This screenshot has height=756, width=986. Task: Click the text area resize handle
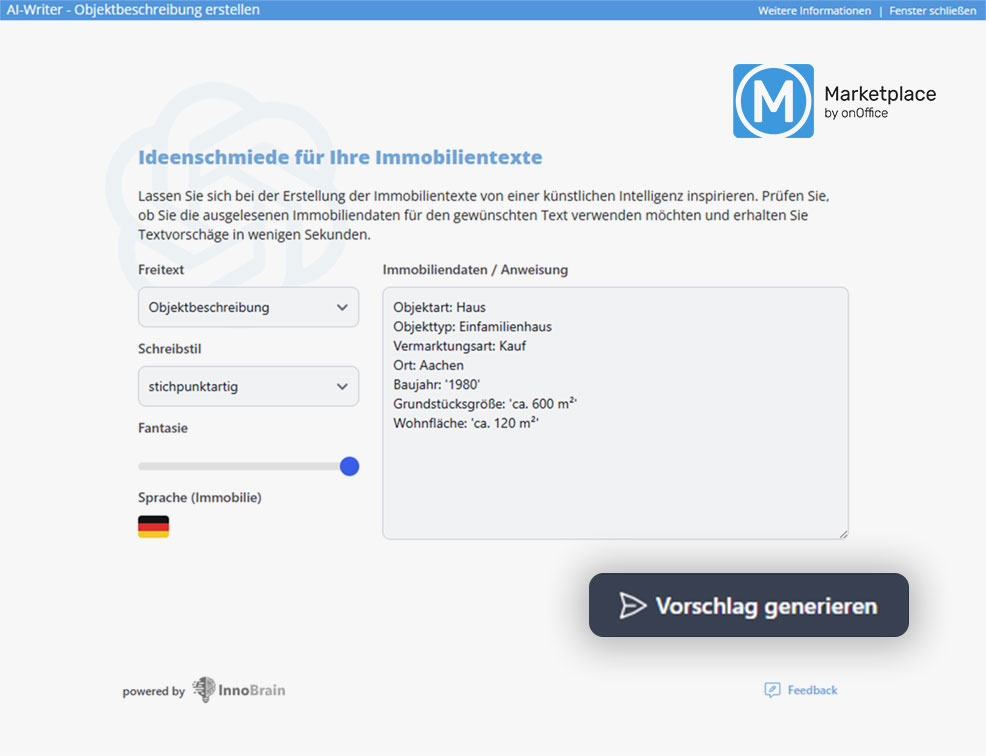[843, 534]
